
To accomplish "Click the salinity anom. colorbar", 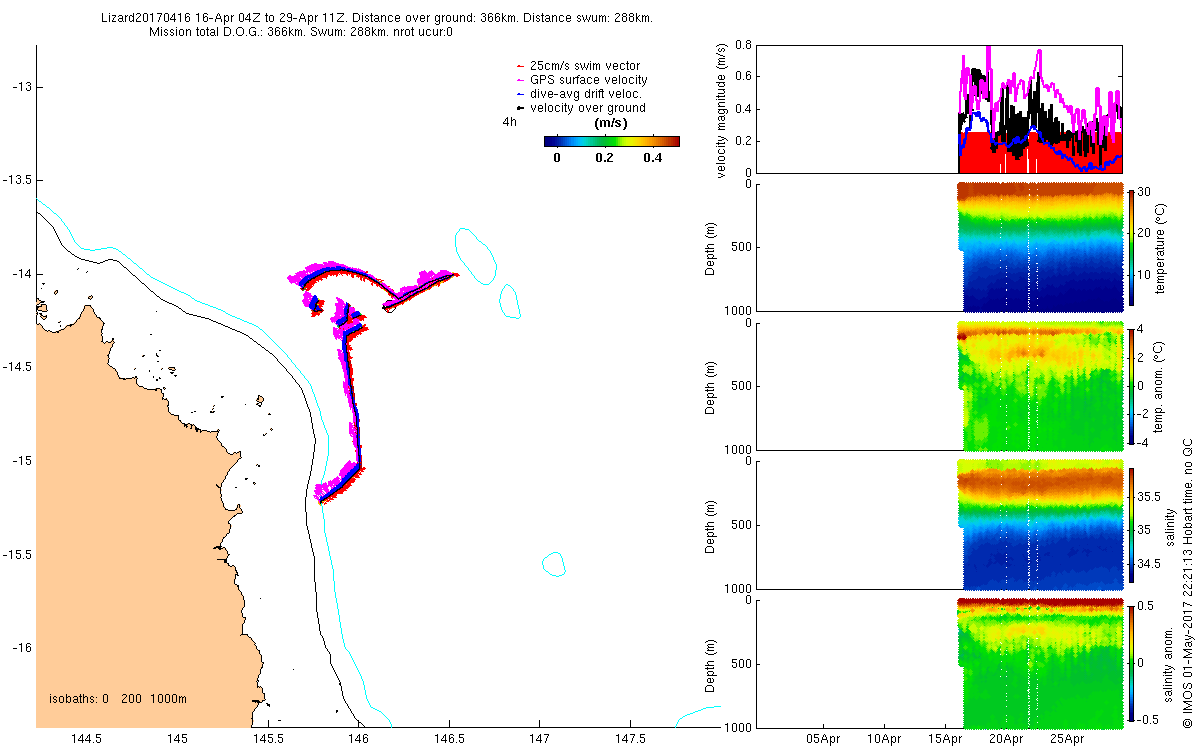I will coord(1131,663).
